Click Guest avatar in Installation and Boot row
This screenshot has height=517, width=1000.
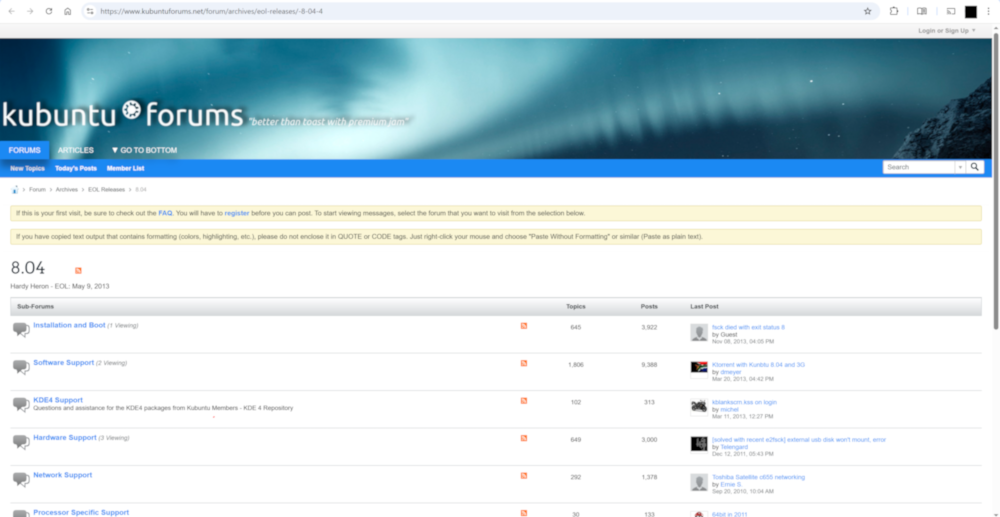(699, 332)
